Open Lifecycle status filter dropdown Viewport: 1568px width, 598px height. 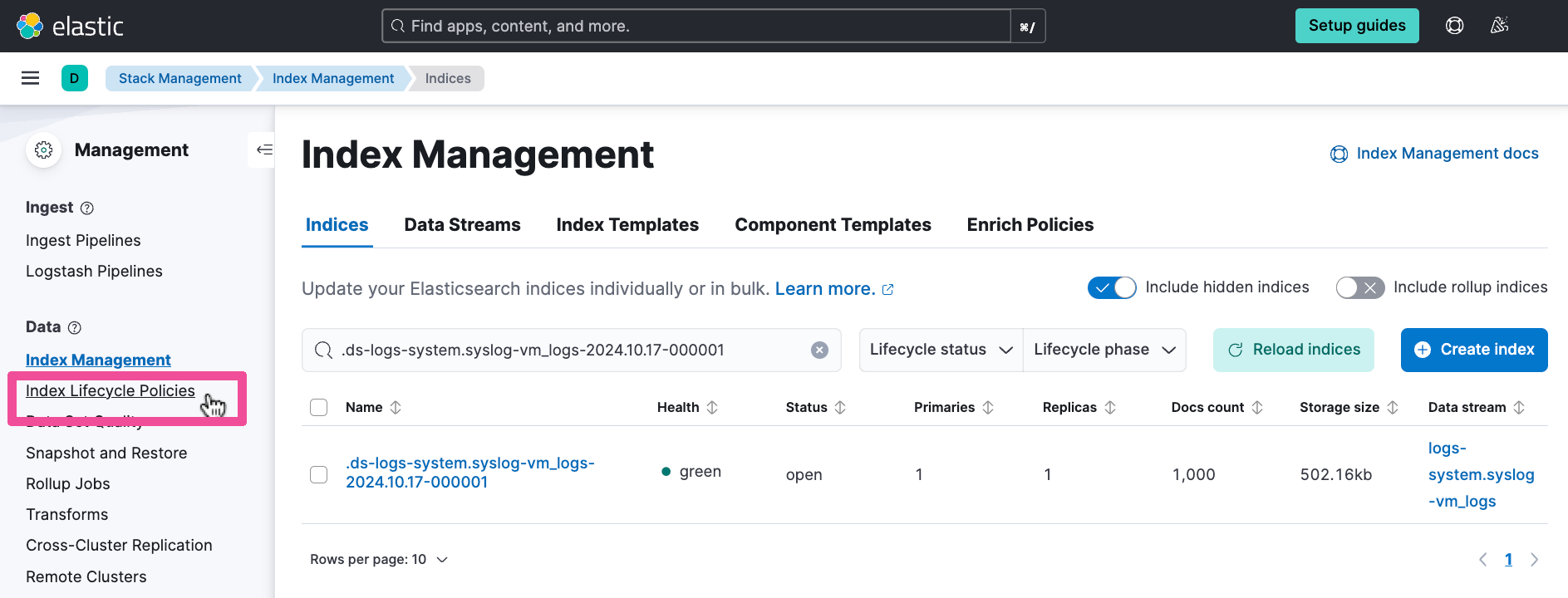click(x=941, y=350)
